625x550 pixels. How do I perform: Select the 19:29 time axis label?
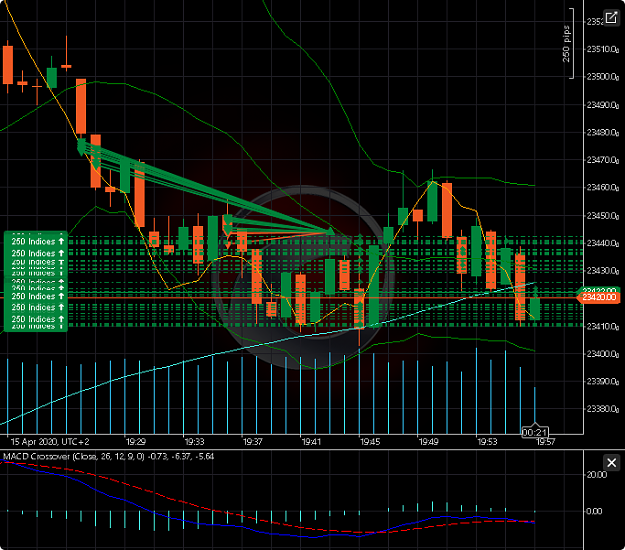(x=136, y=442)
